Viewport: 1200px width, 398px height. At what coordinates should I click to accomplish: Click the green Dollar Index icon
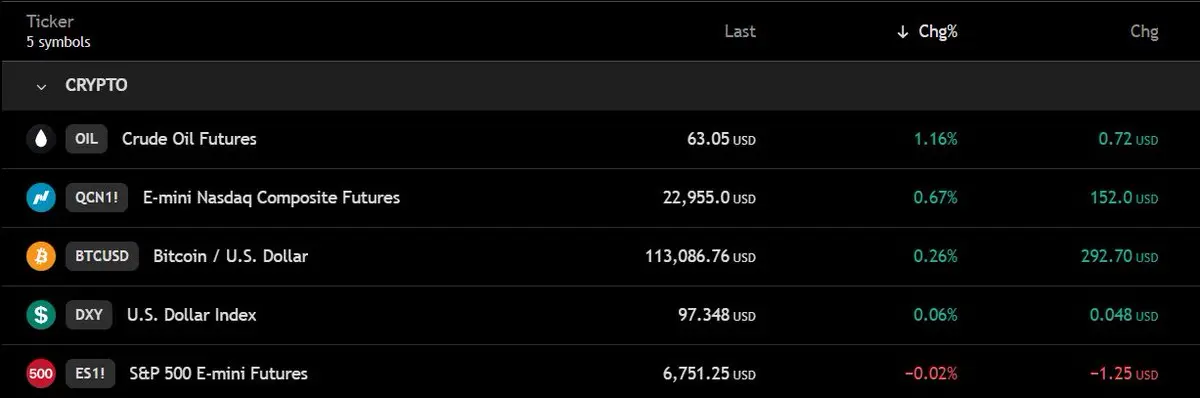[41, 315]
